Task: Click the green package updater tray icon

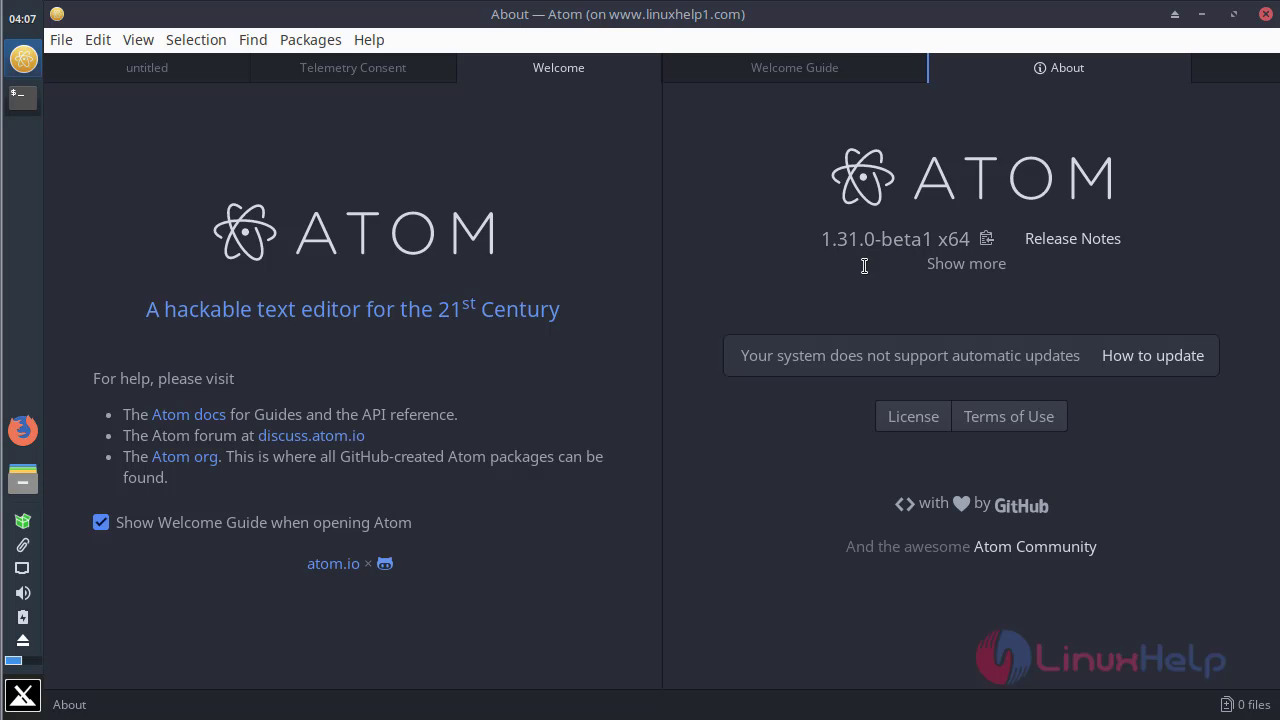Action: pyautogui.click(x=23, y=521)
